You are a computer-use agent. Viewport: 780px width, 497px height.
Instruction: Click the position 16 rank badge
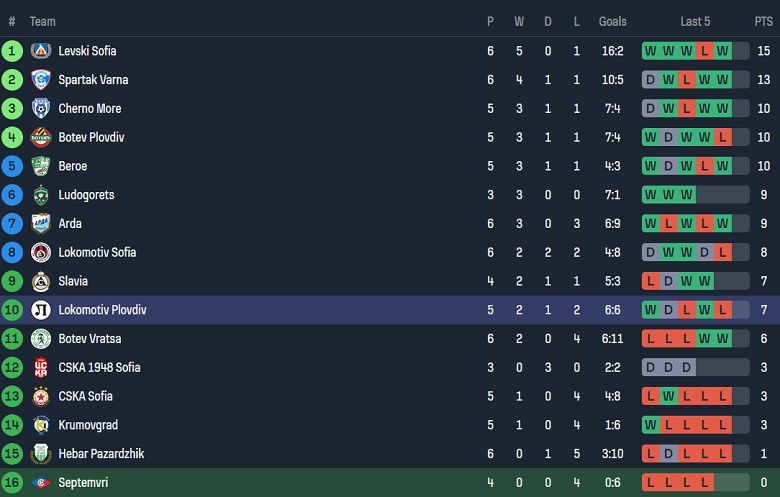point(12,483)
